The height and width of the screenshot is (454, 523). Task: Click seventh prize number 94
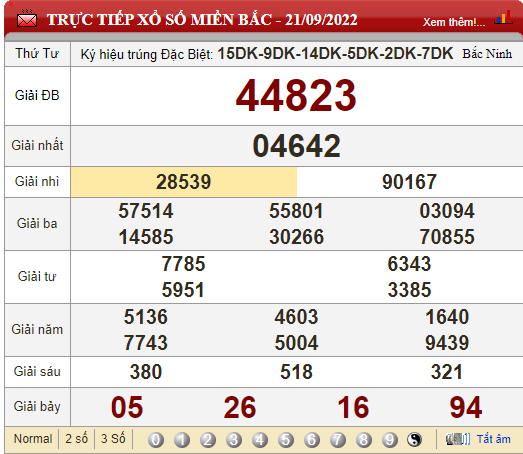pyautogui.click(x=466, y=407)
